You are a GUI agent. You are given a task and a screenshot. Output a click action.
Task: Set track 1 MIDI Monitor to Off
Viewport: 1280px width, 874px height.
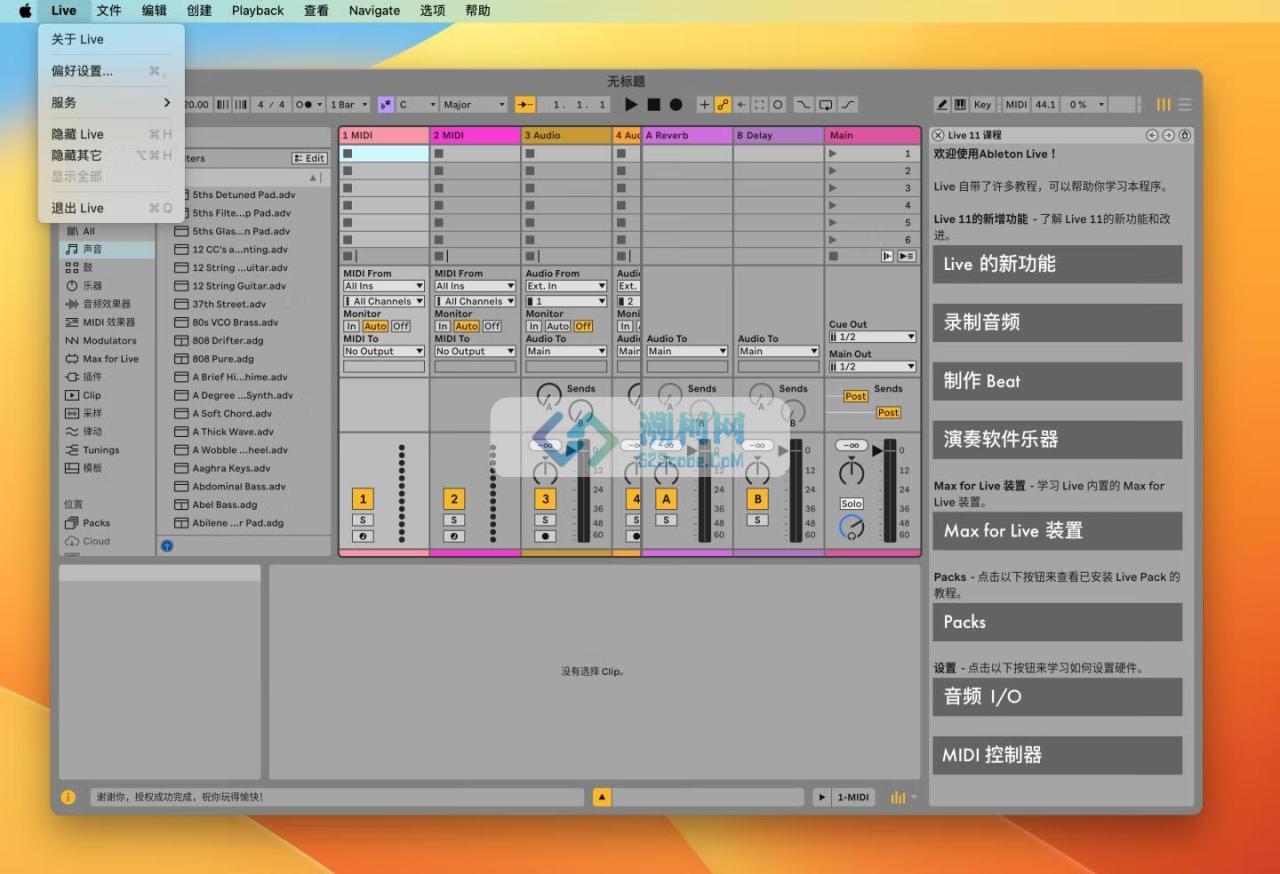401,326
